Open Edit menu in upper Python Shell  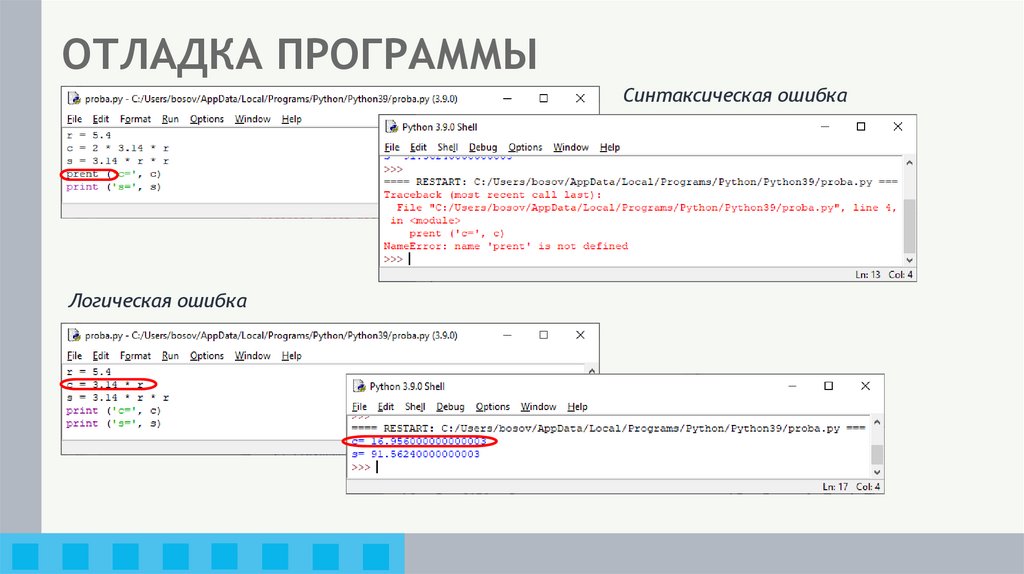tap(418, 148)
